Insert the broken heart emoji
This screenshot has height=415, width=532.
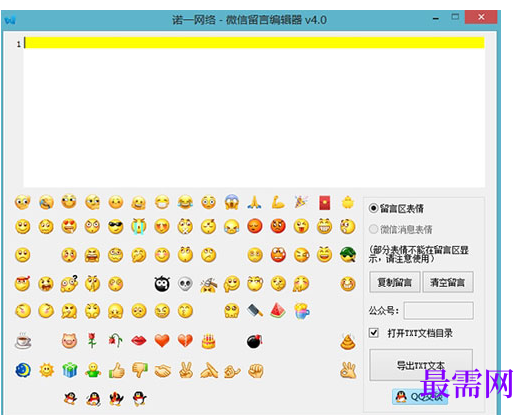click(x=185, y=341)
